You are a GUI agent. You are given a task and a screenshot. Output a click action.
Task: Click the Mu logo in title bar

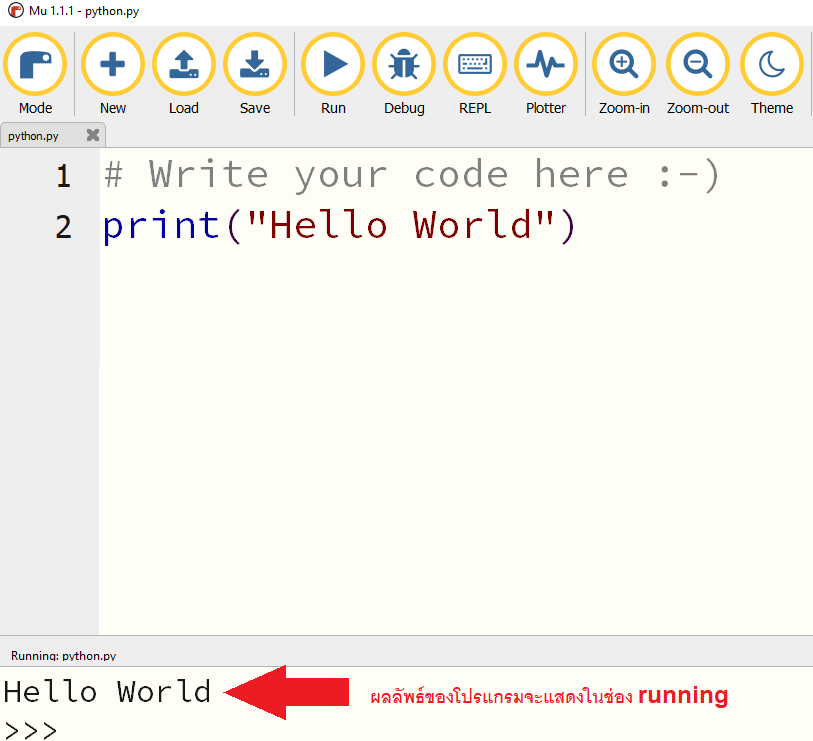(x=16, y=10)
